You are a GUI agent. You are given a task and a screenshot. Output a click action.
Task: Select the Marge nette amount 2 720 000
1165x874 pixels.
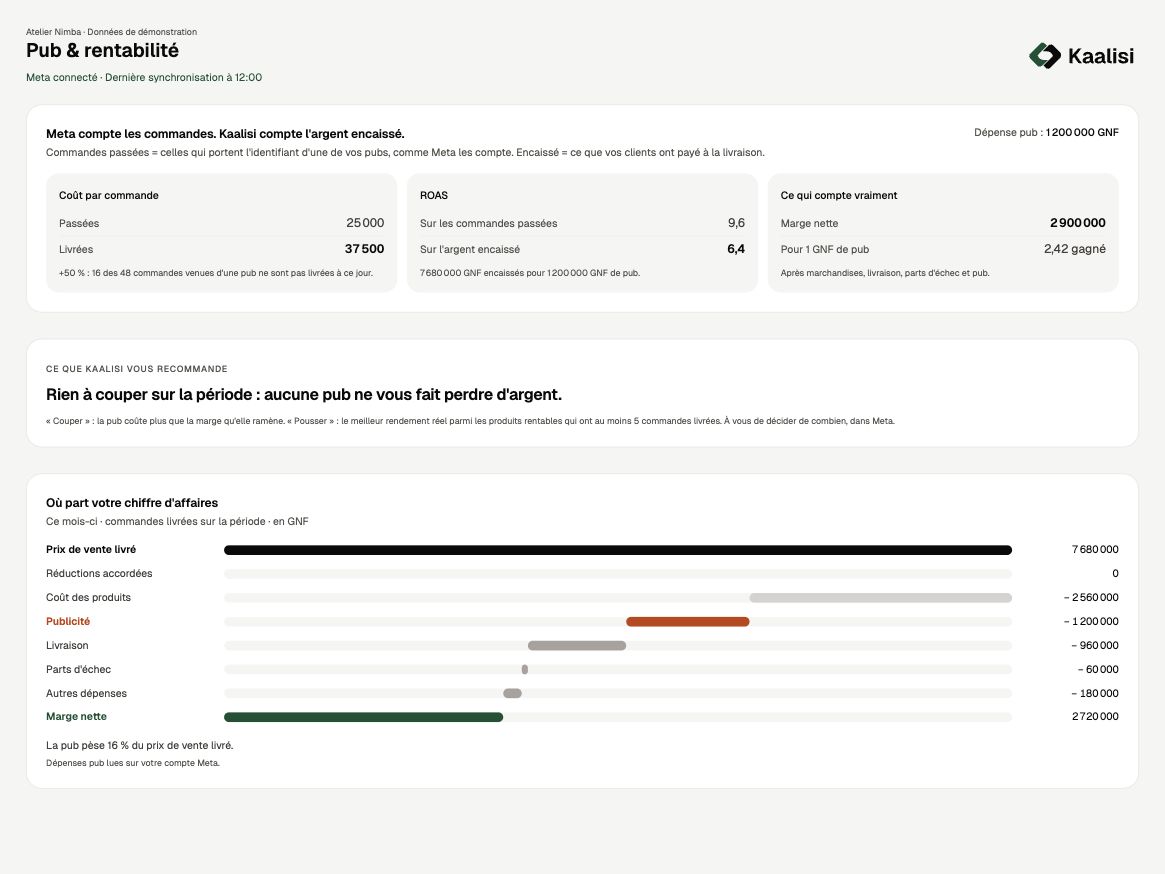[x=1095, y=716]
